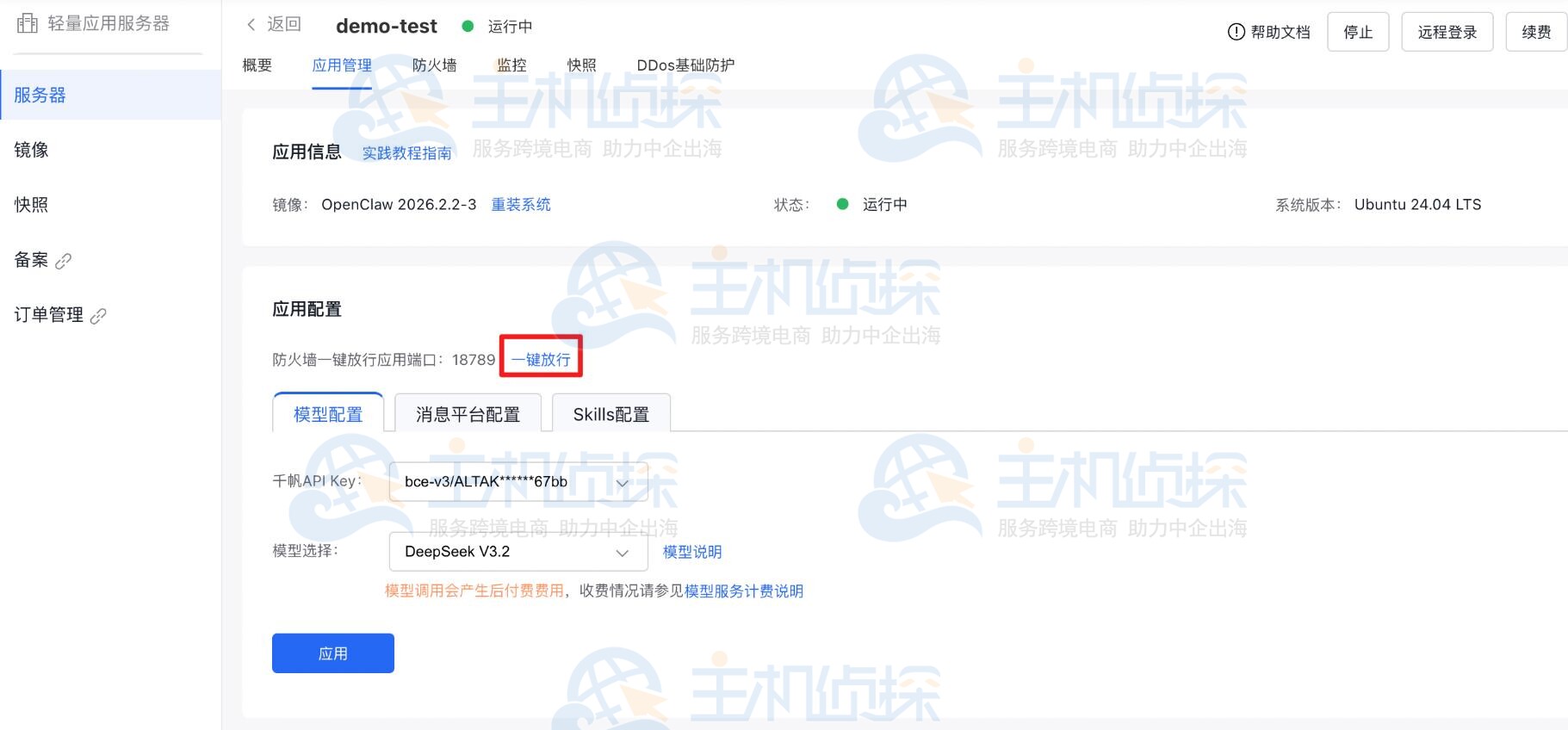Open the Skills配置 tab
The height and width of the screenshot is (730, 1568).
610,413
